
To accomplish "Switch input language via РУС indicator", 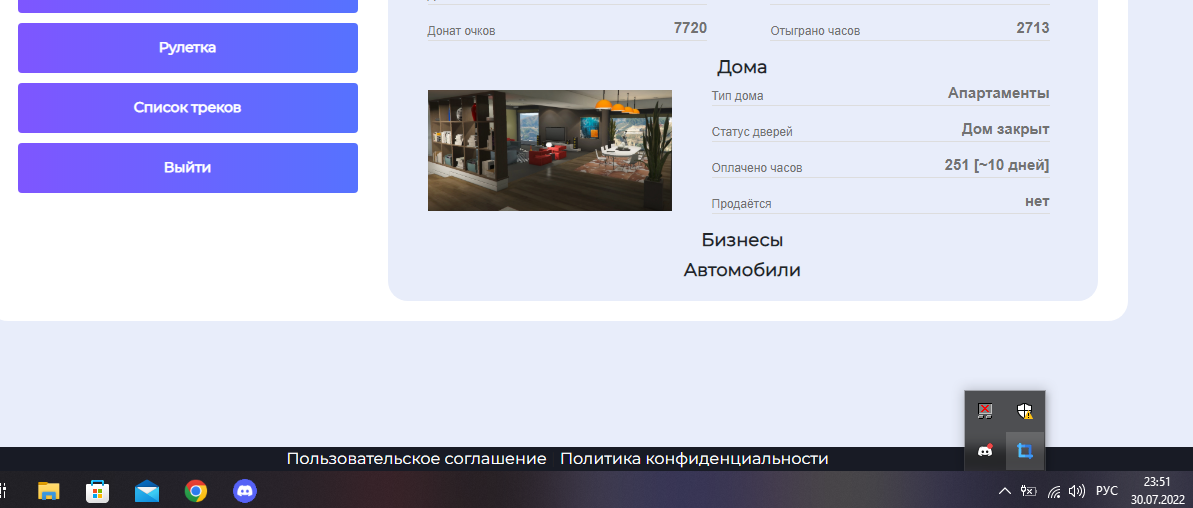I will click(1107, 491).
